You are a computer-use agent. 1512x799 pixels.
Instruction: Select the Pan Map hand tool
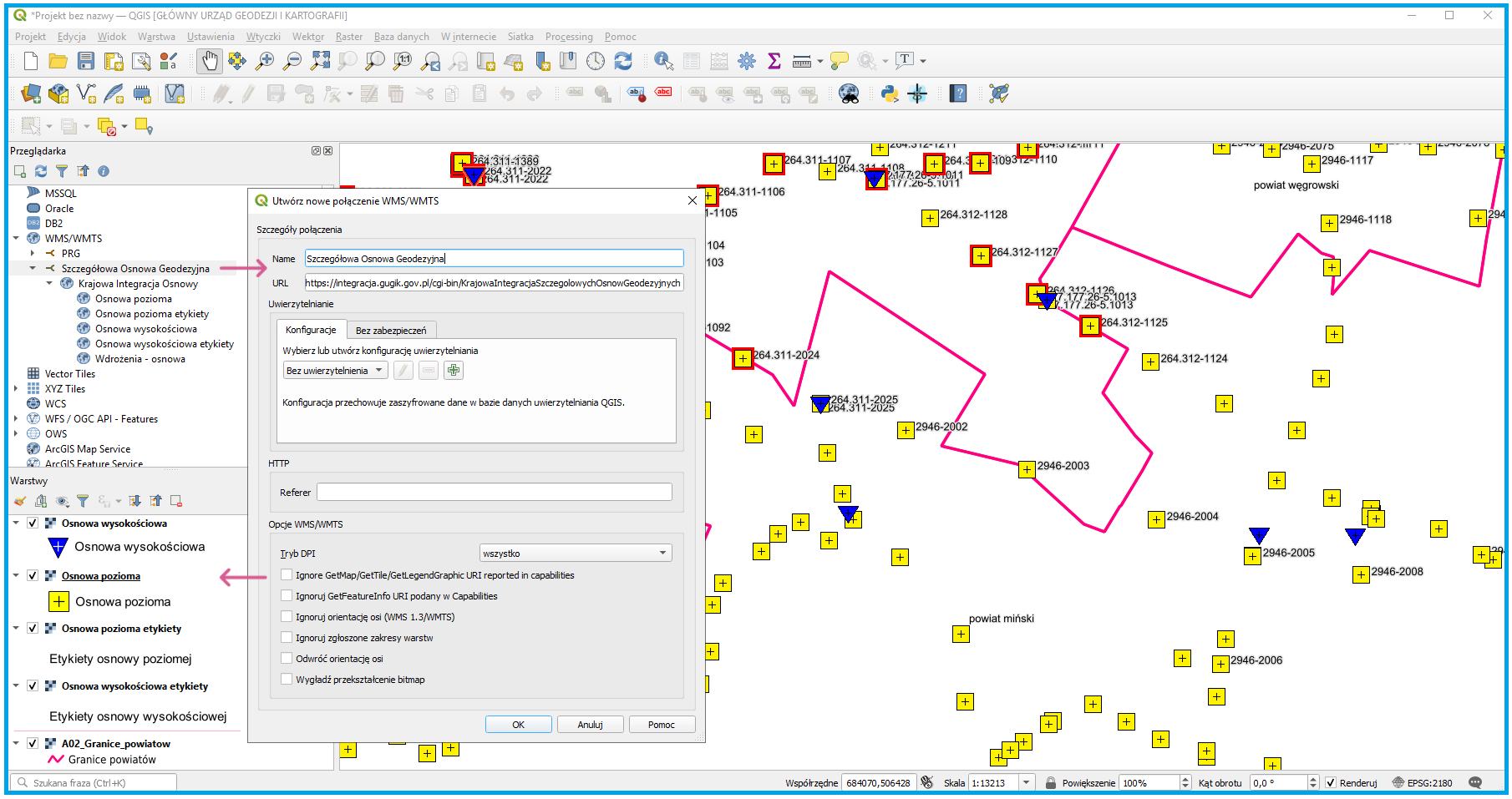(x=209, y=61)
